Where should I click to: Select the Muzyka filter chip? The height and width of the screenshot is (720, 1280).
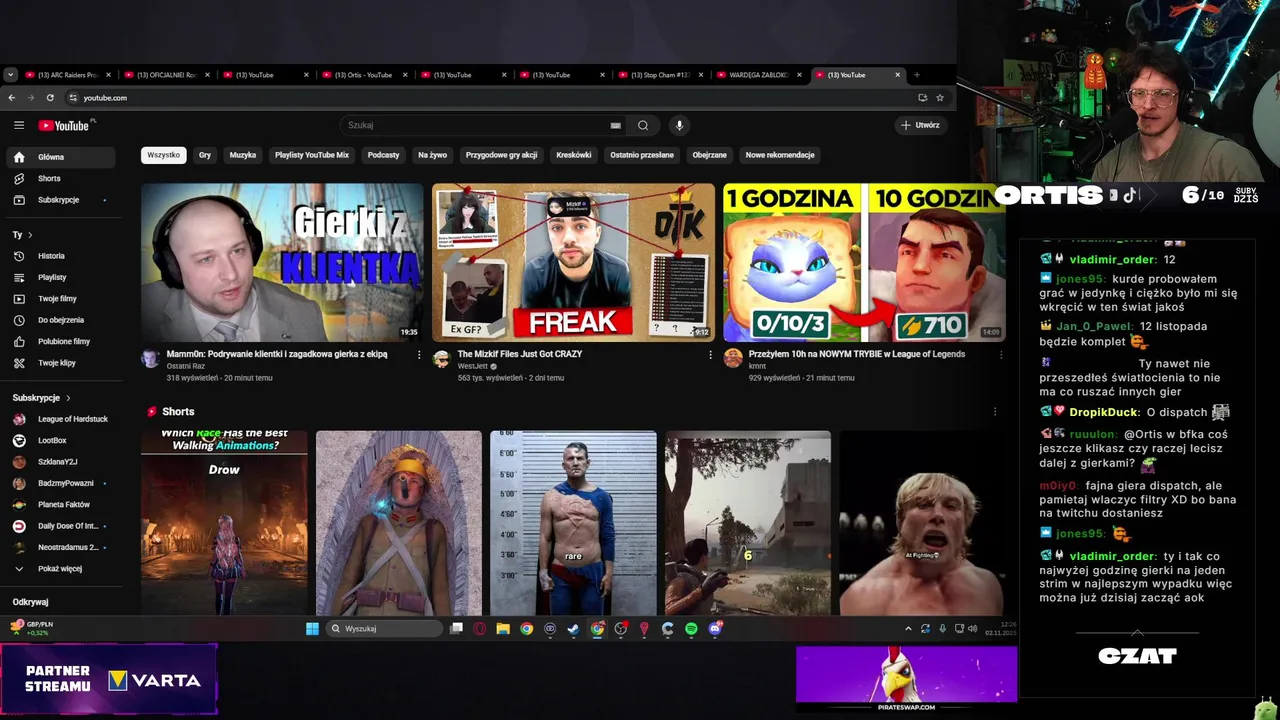pos(243,155)
